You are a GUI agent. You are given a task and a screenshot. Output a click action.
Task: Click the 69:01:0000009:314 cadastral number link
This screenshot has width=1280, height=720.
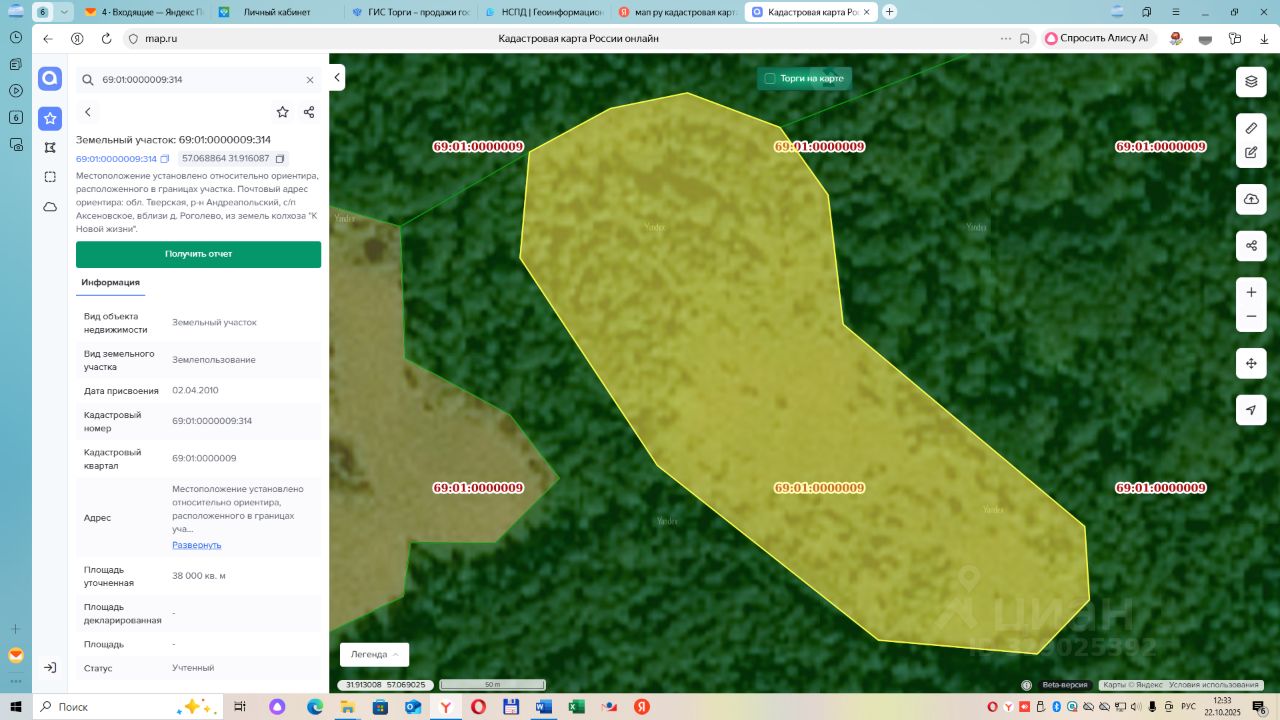(x=116, y=159)
